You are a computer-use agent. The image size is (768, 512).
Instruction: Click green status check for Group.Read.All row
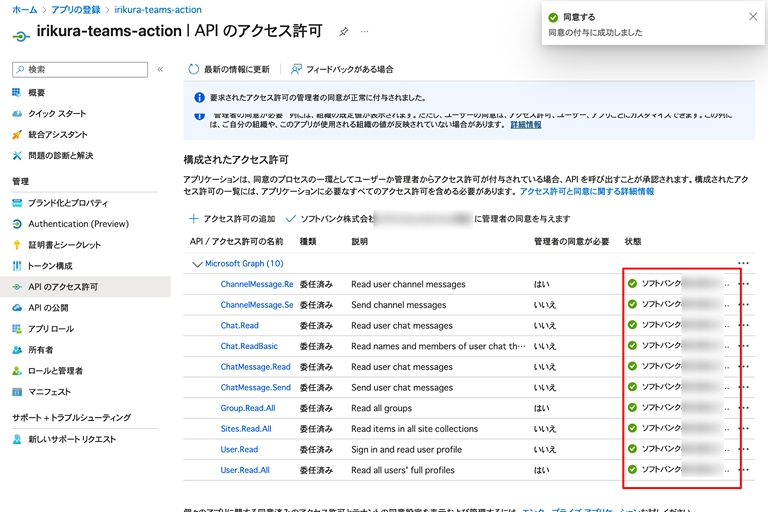click(632, 407)
